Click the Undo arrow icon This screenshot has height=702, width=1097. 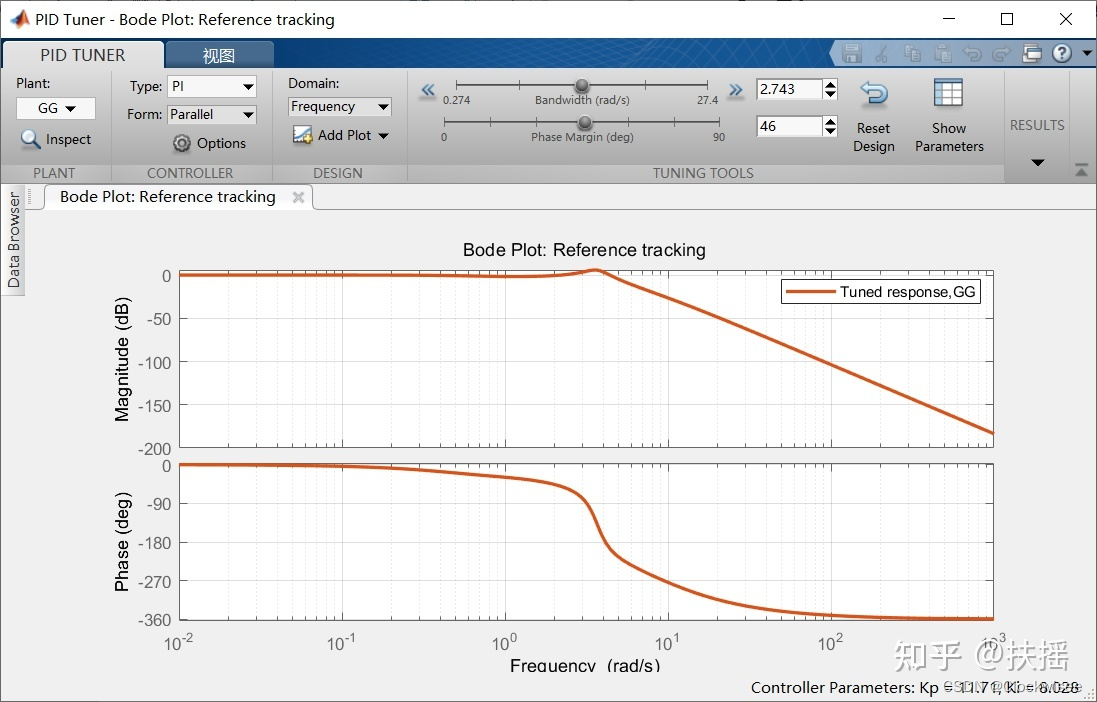coord(972,53)
